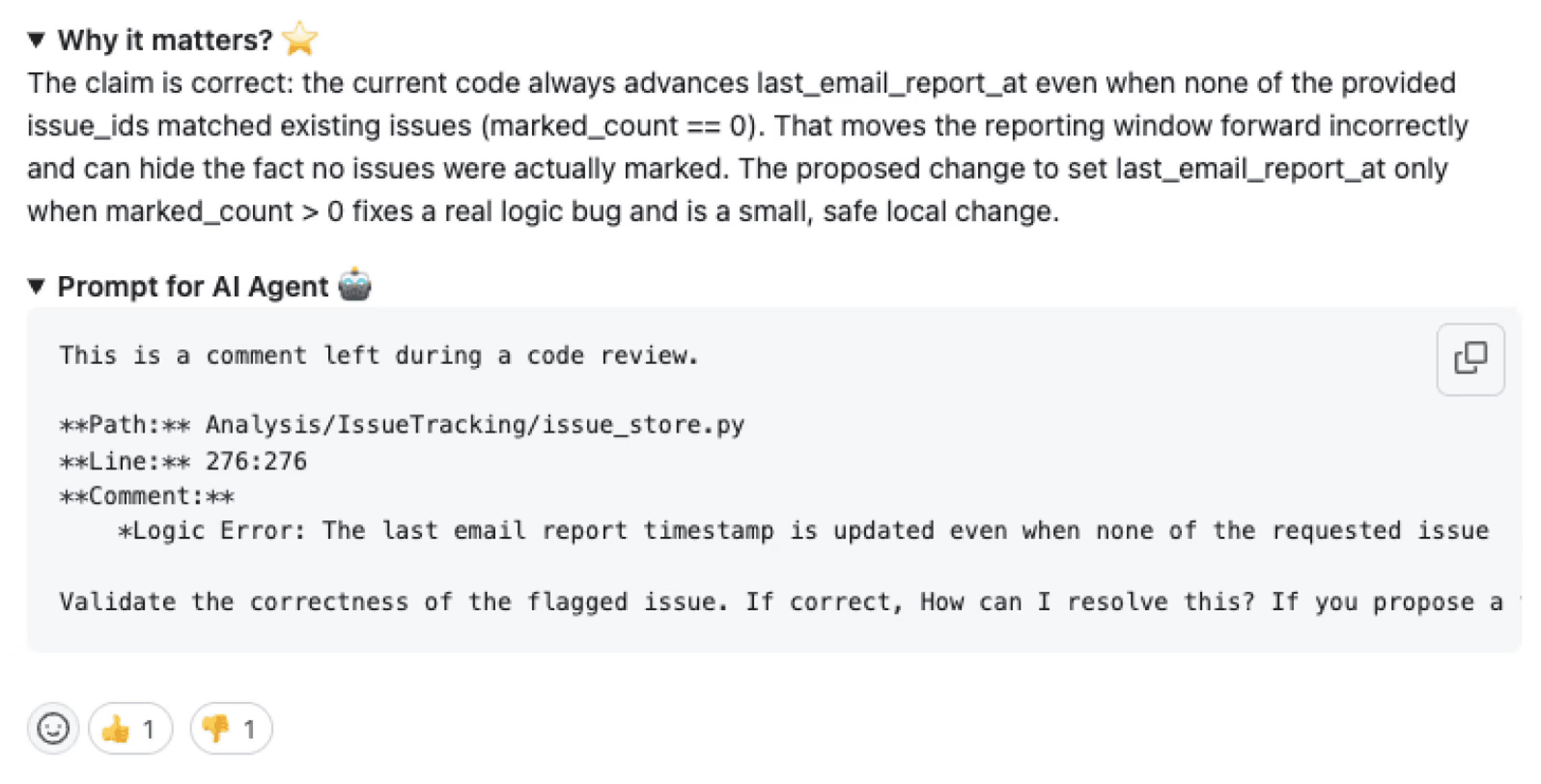The image size is (1541, 784).
Task: Click the thumbs up reaction count 1
Action: (149, 728)
